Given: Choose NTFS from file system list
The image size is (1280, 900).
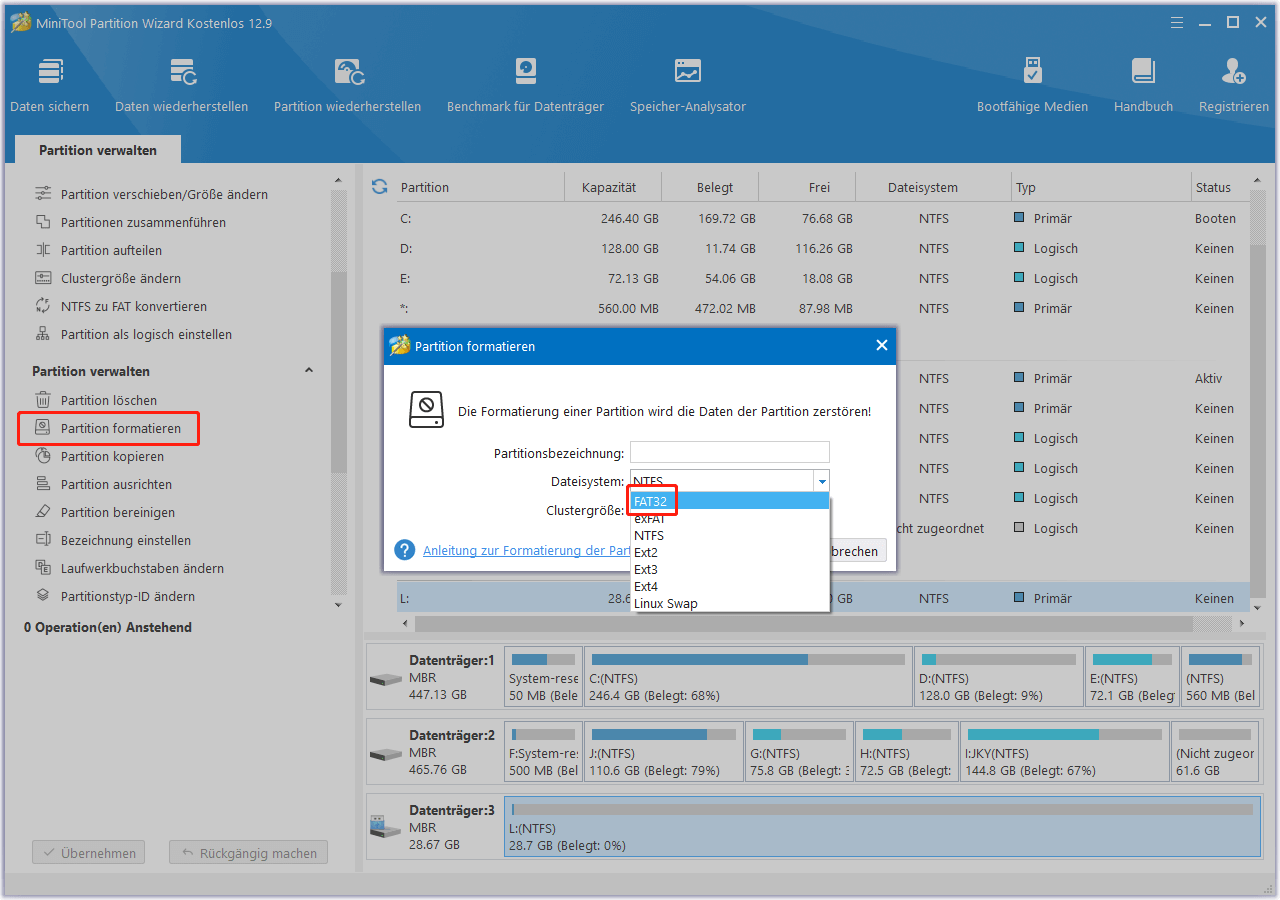Looking at the screenshot, I should (x=730, y=536).
